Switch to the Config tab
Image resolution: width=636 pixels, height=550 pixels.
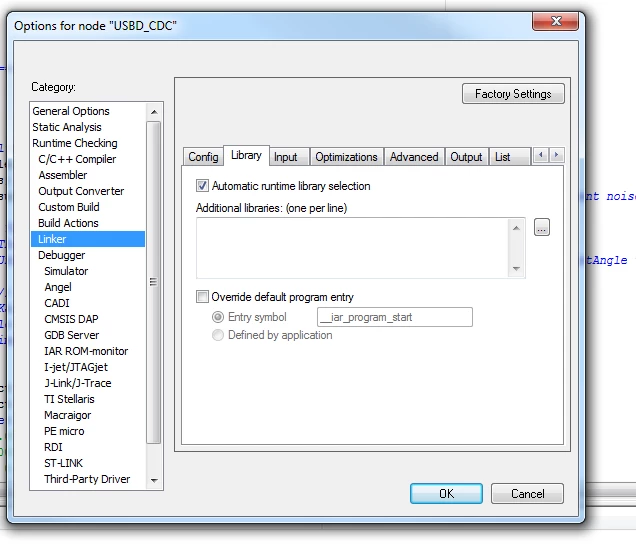point(203,157)
